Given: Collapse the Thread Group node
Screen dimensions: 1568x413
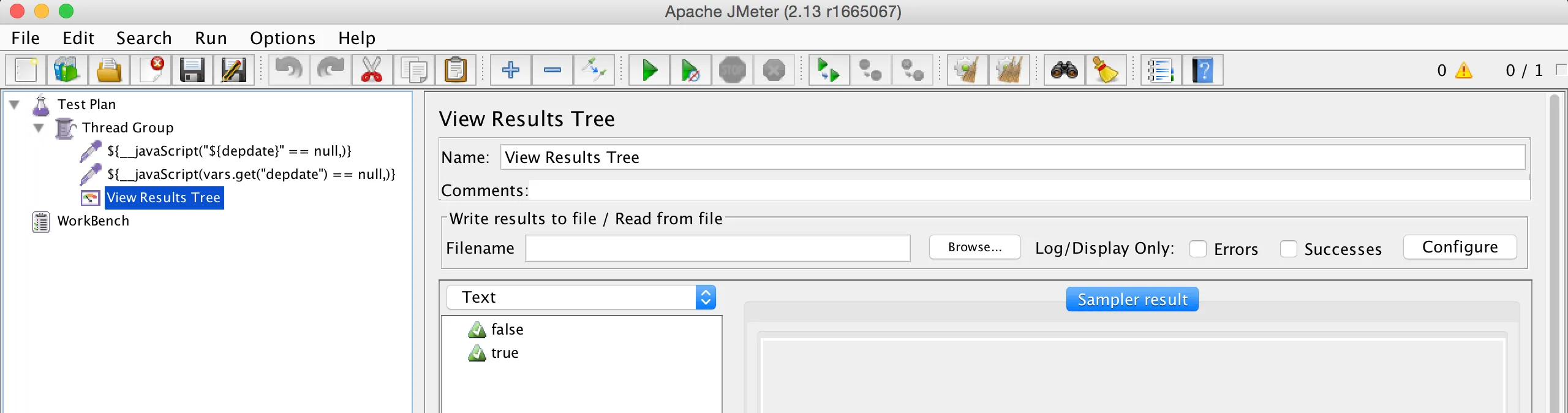Looking at the screenshot, I should pos(39,127).
